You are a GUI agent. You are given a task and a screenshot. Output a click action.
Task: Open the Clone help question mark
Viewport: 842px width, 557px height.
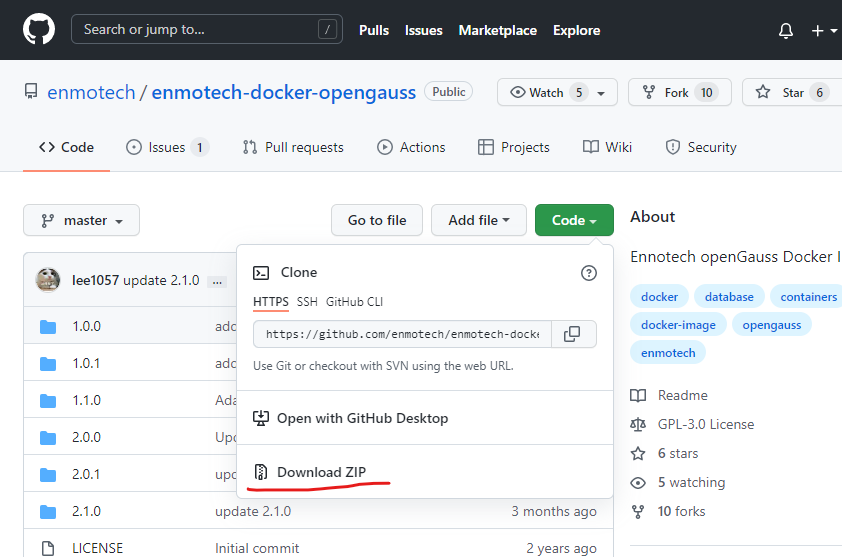589,273
